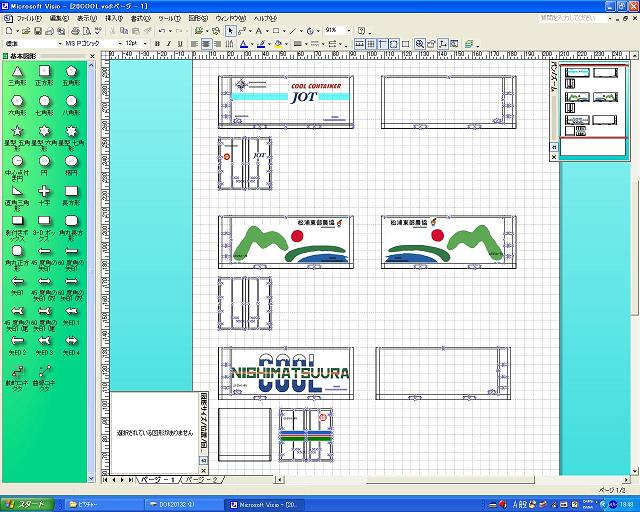
Task: Open a file using the Open folder icon
Action: (26, 31)
